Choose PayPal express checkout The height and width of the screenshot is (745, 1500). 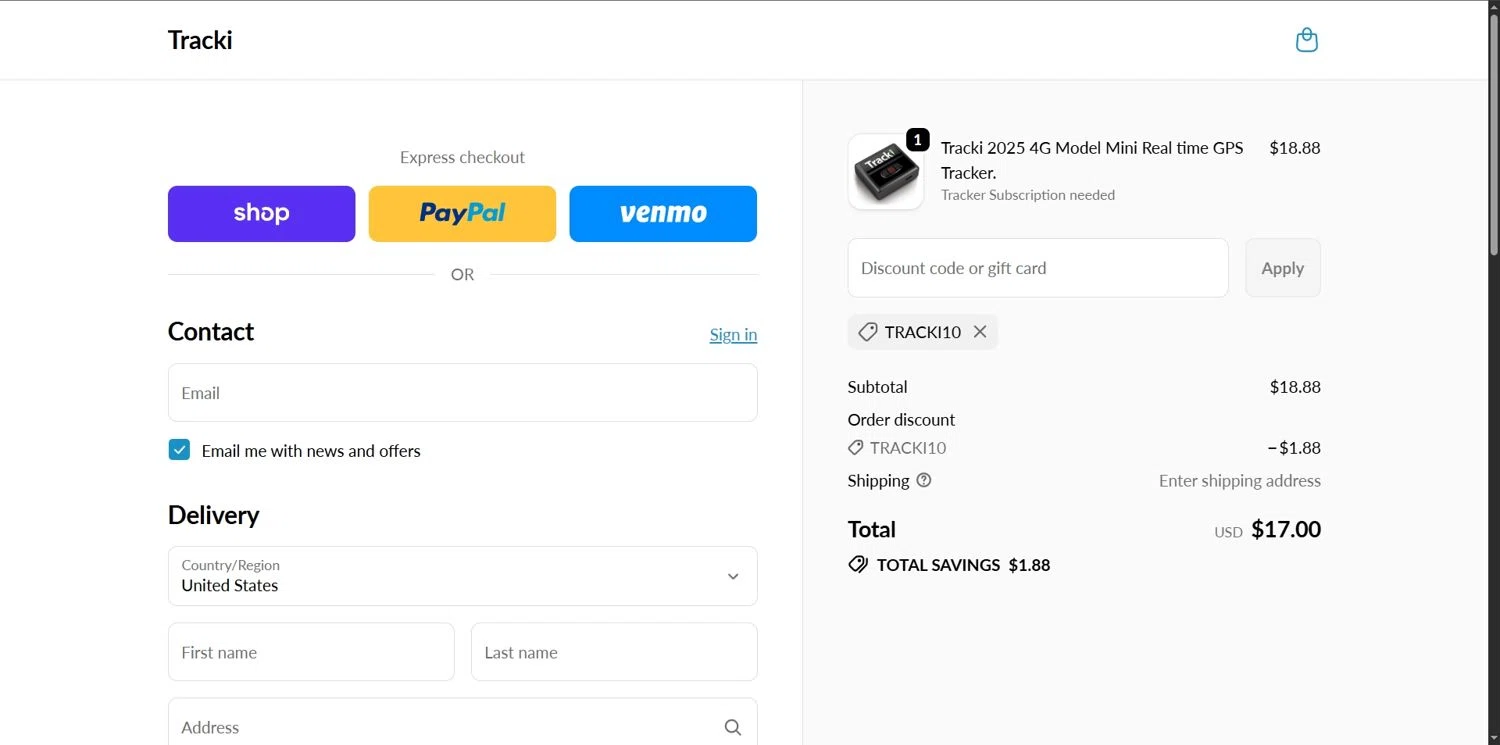point(462,214)
